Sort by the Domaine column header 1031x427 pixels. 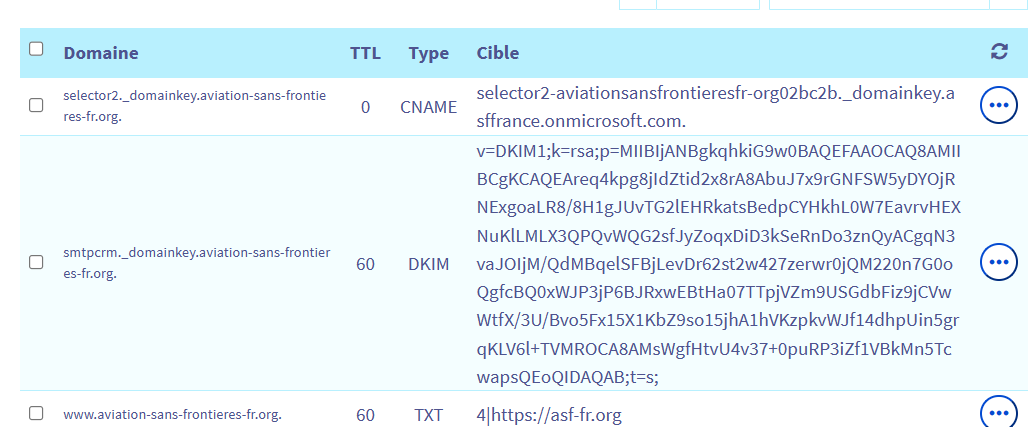(101, 53)
